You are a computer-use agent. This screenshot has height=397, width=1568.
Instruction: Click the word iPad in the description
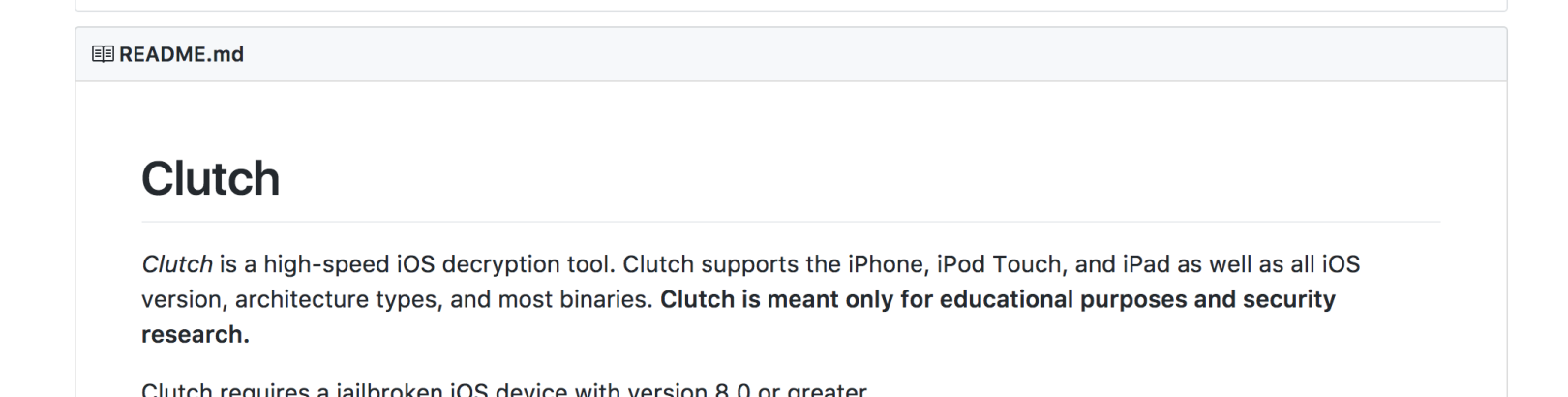pyautogui.click(x=1146, y=264)
